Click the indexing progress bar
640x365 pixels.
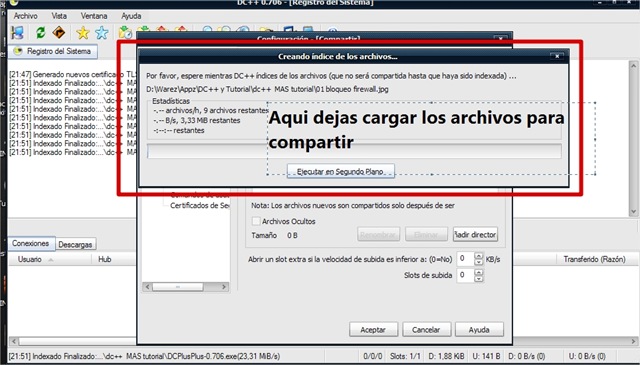click(x=354, y=151)
